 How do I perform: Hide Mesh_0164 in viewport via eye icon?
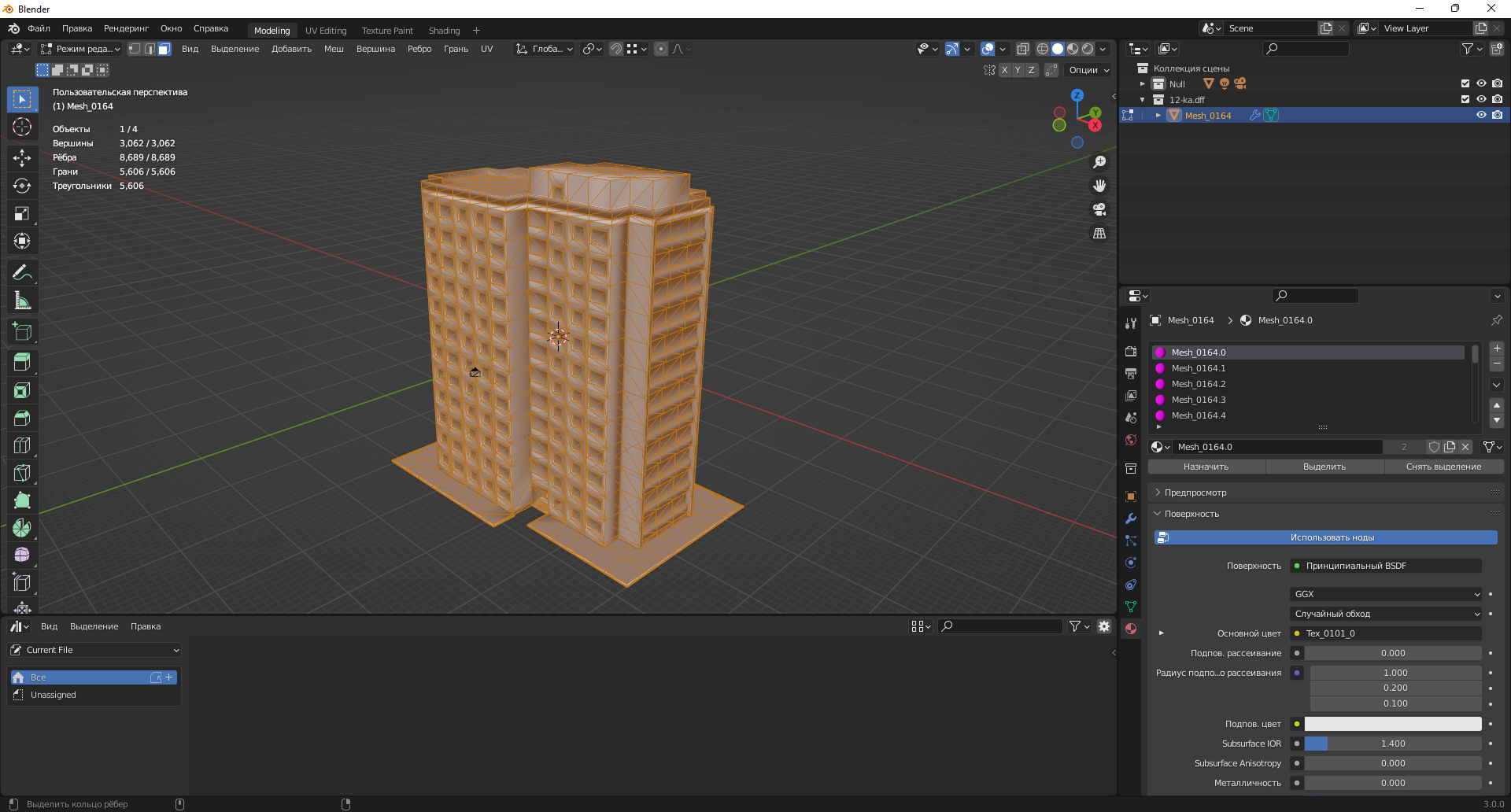click(1481, 115)
